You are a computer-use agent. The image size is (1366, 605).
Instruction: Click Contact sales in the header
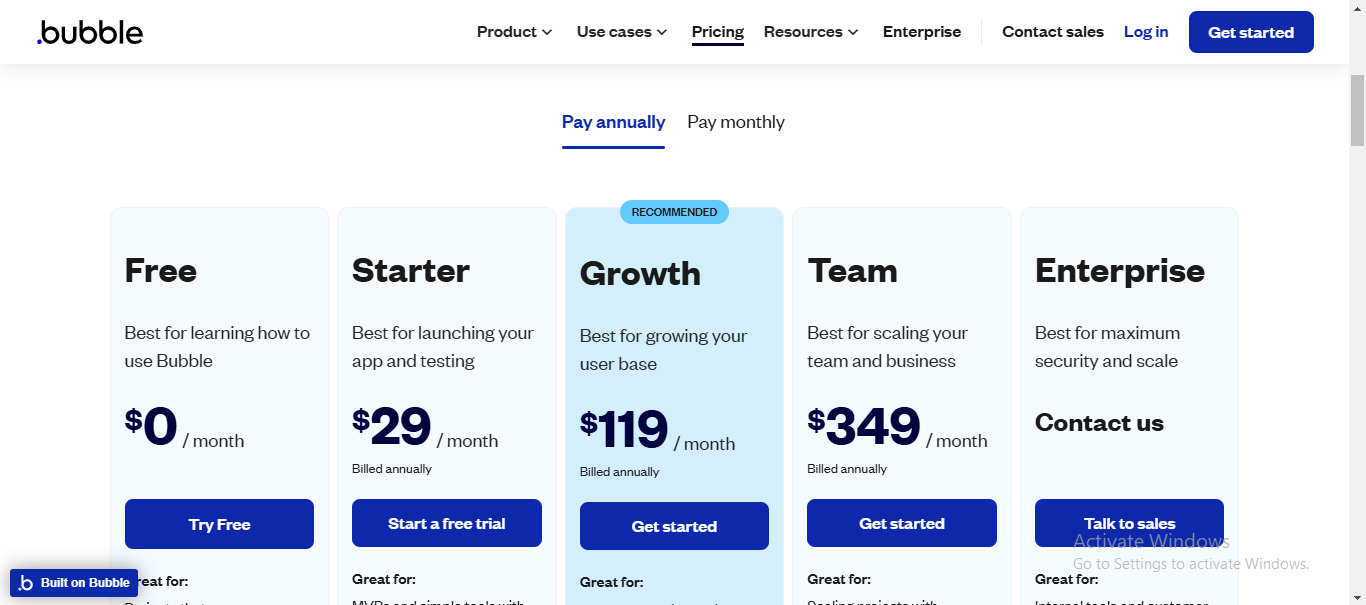click(x=1052, y=32)
